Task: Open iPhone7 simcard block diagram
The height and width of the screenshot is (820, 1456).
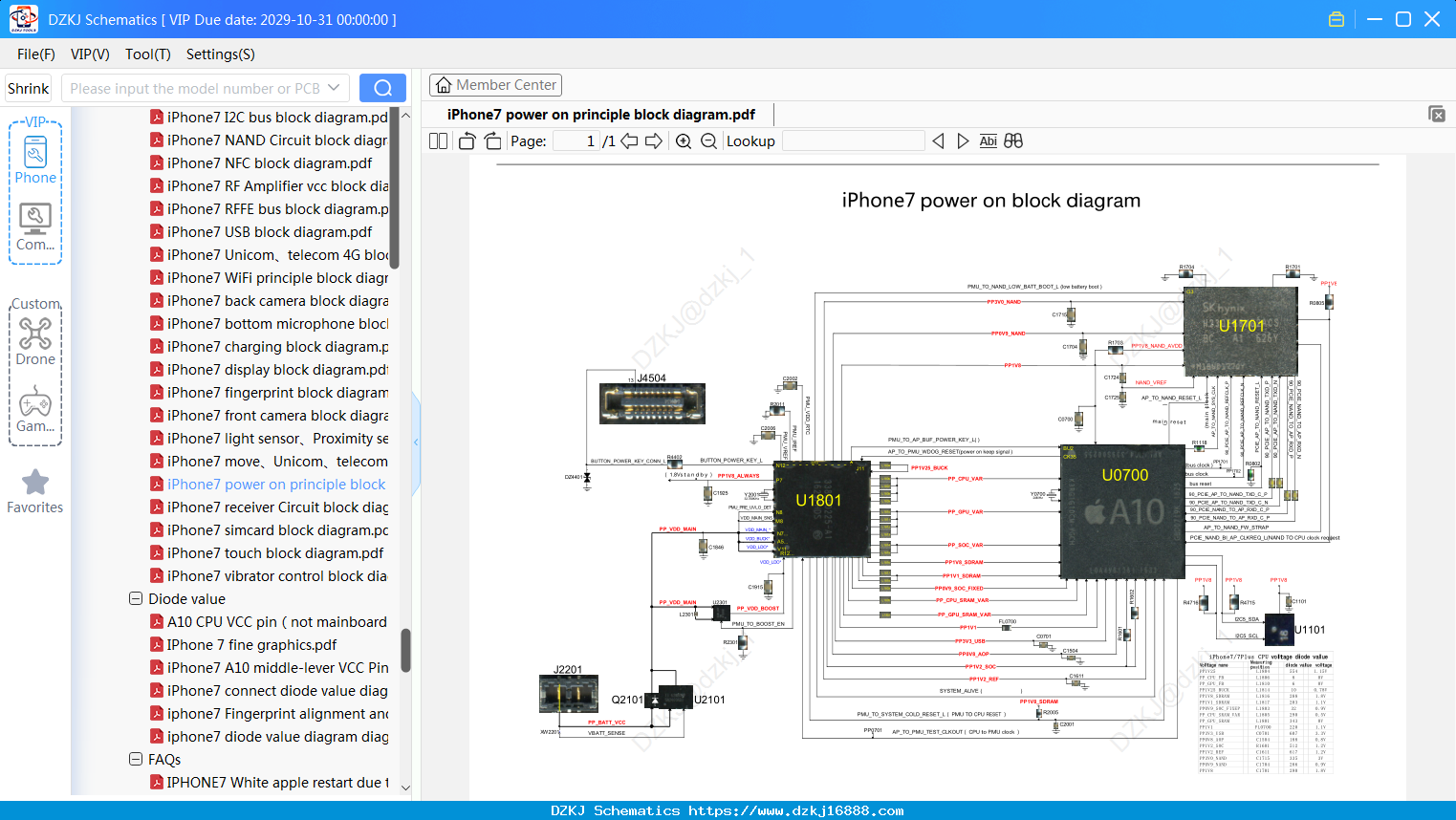Action: 270,530
